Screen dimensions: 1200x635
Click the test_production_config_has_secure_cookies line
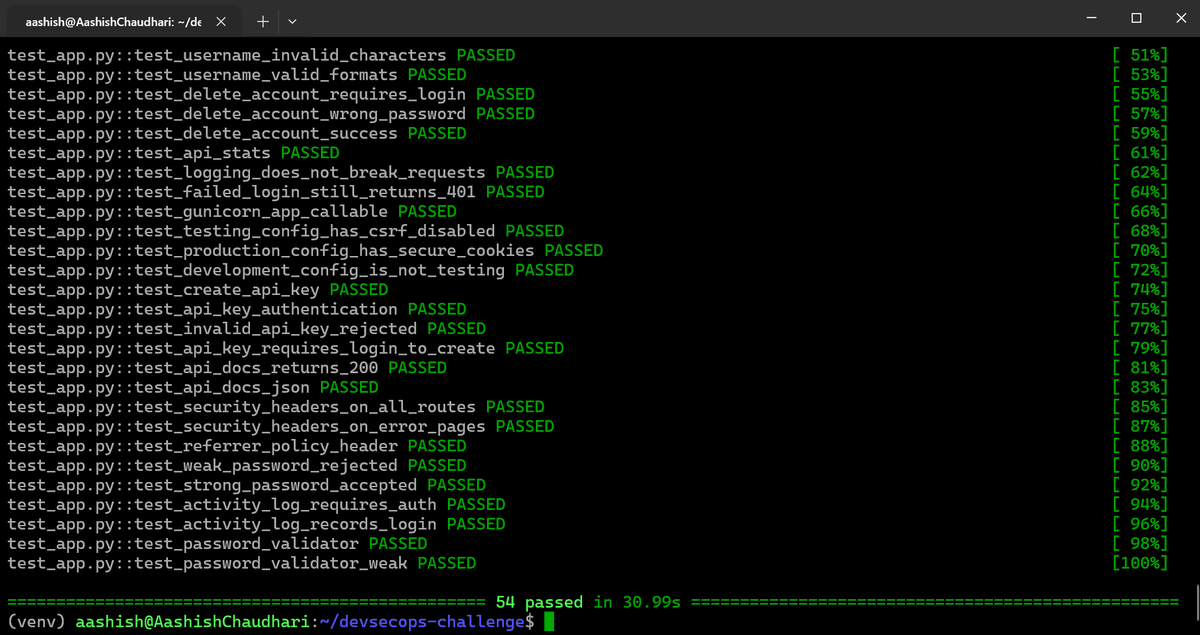pyautogui.click(x=306, y=250)
